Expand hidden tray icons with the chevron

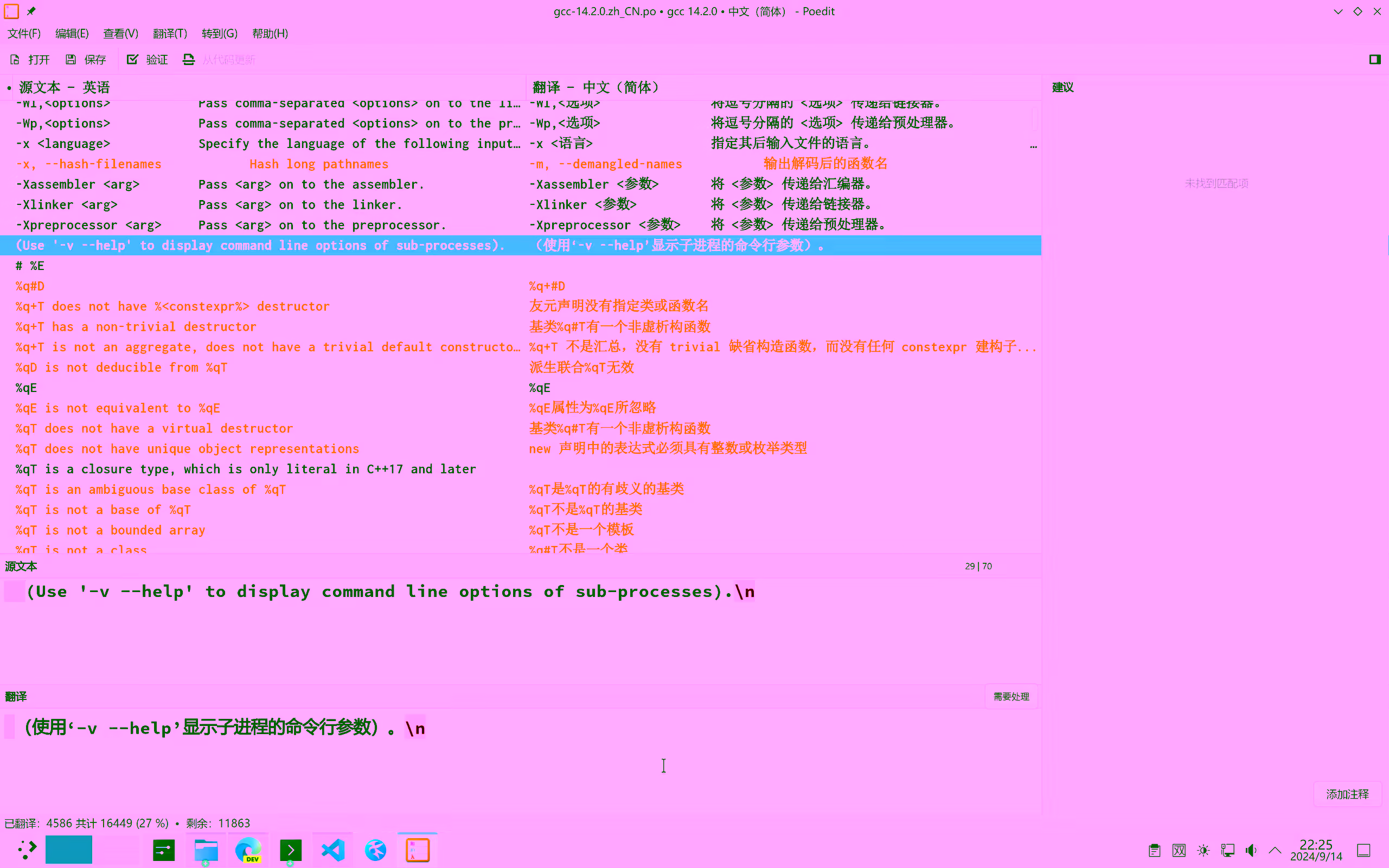1273,850
